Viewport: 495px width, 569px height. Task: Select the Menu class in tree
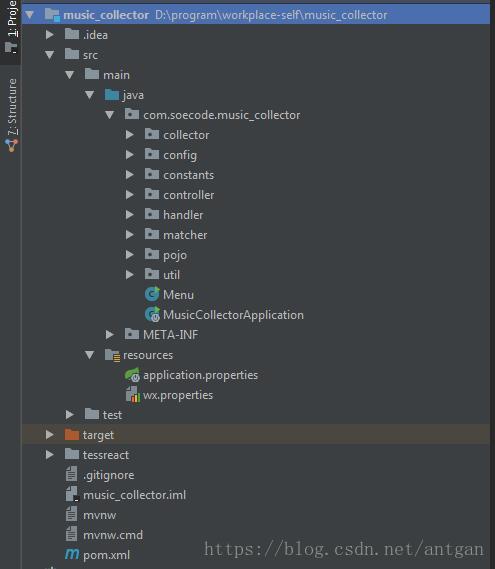pyautogui.click(x=178, y=295)
